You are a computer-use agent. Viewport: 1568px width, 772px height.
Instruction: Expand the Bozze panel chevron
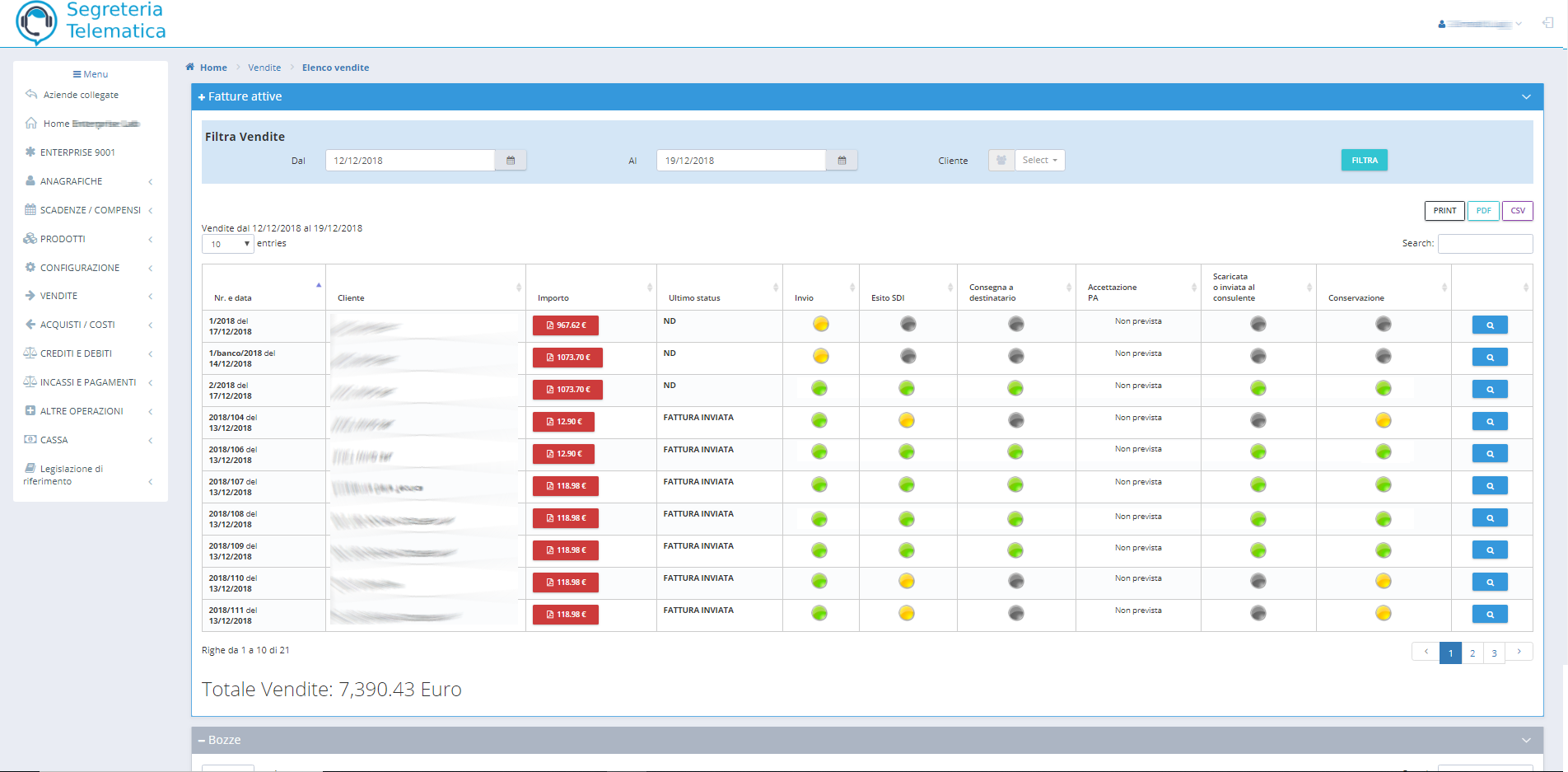tap(1526, 741)
